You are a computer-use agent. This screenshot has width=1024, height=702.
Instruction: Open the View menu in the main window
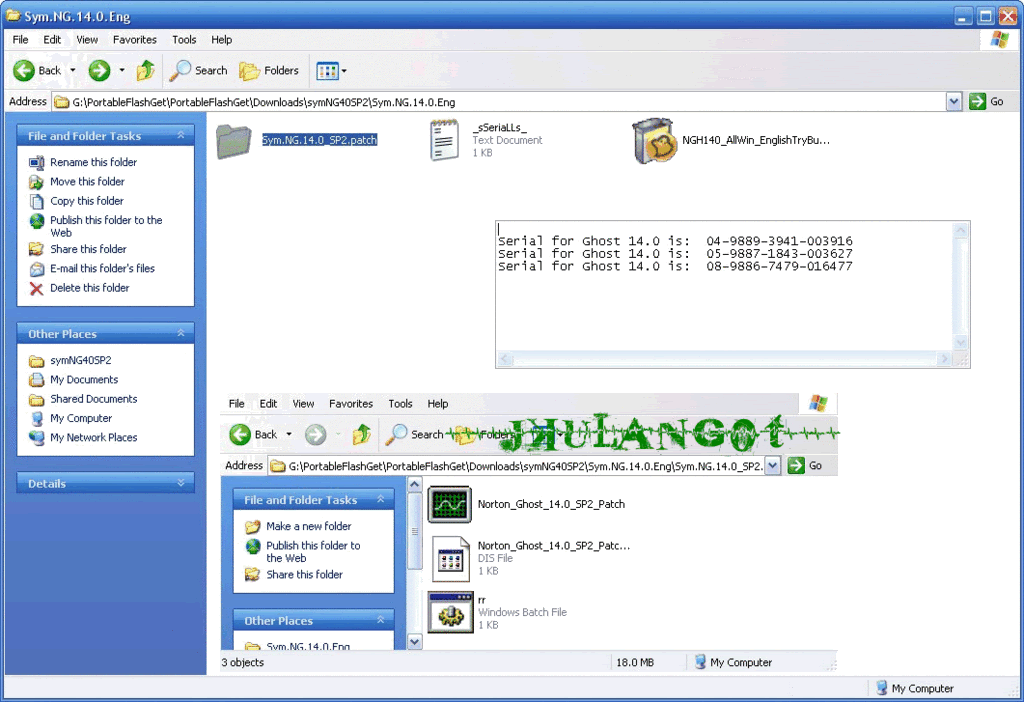(x=87, y=40)
